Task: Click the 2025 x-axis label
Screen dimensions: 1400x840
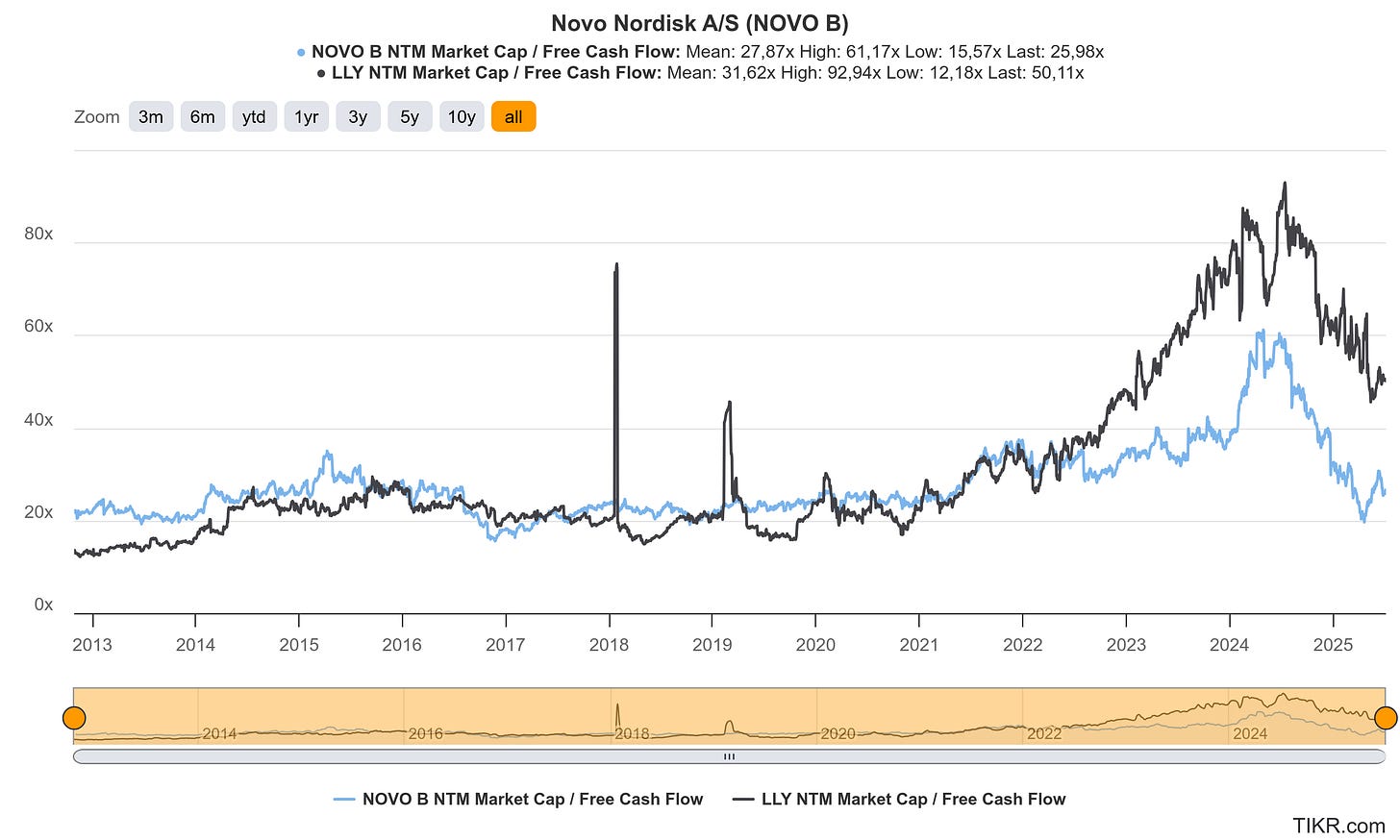Action: (x=1333, y=645)
